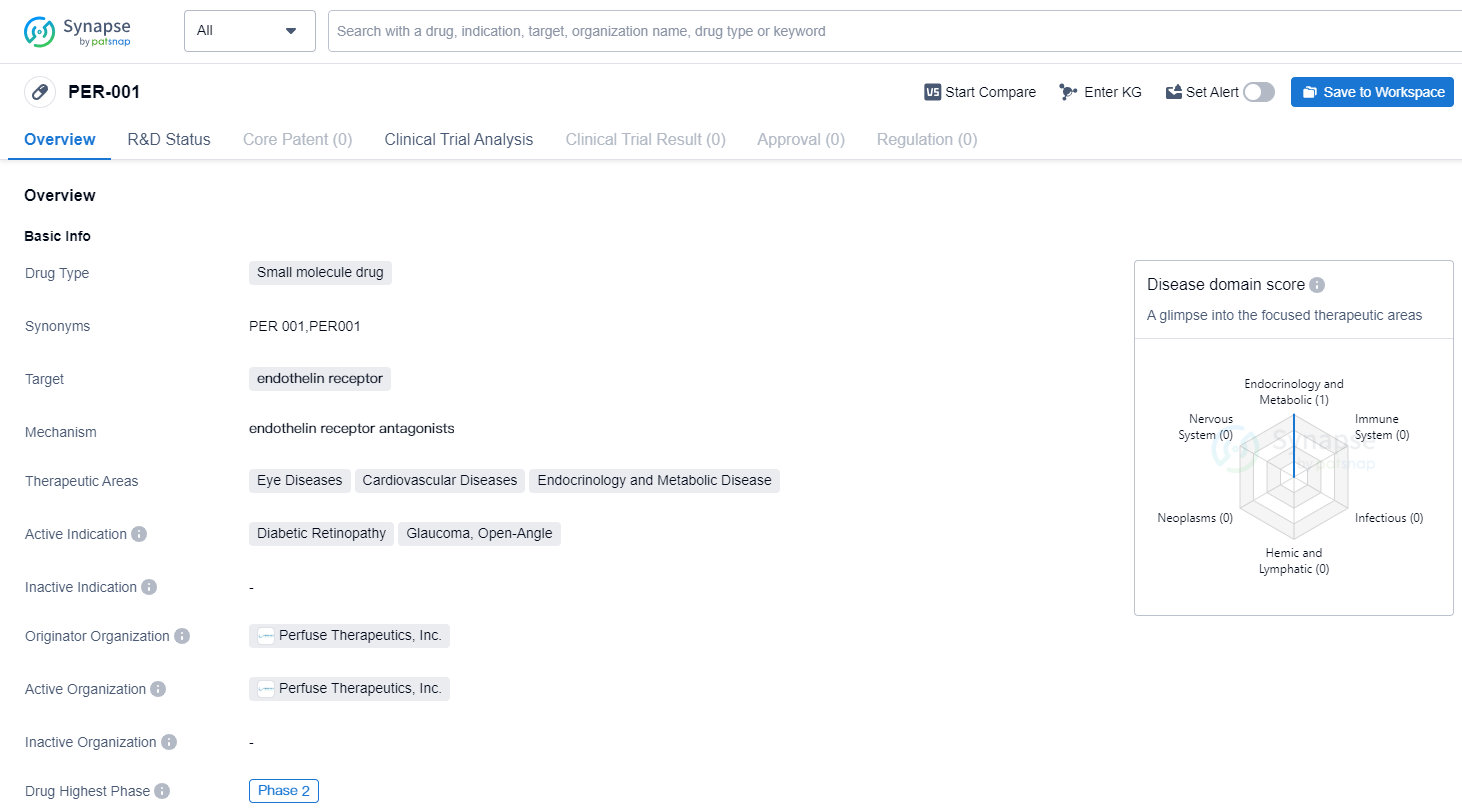This screenshot has height=810, width=1462.
Task: Click the Enter KG graph icon
Action: click(x=1068, y=92)
